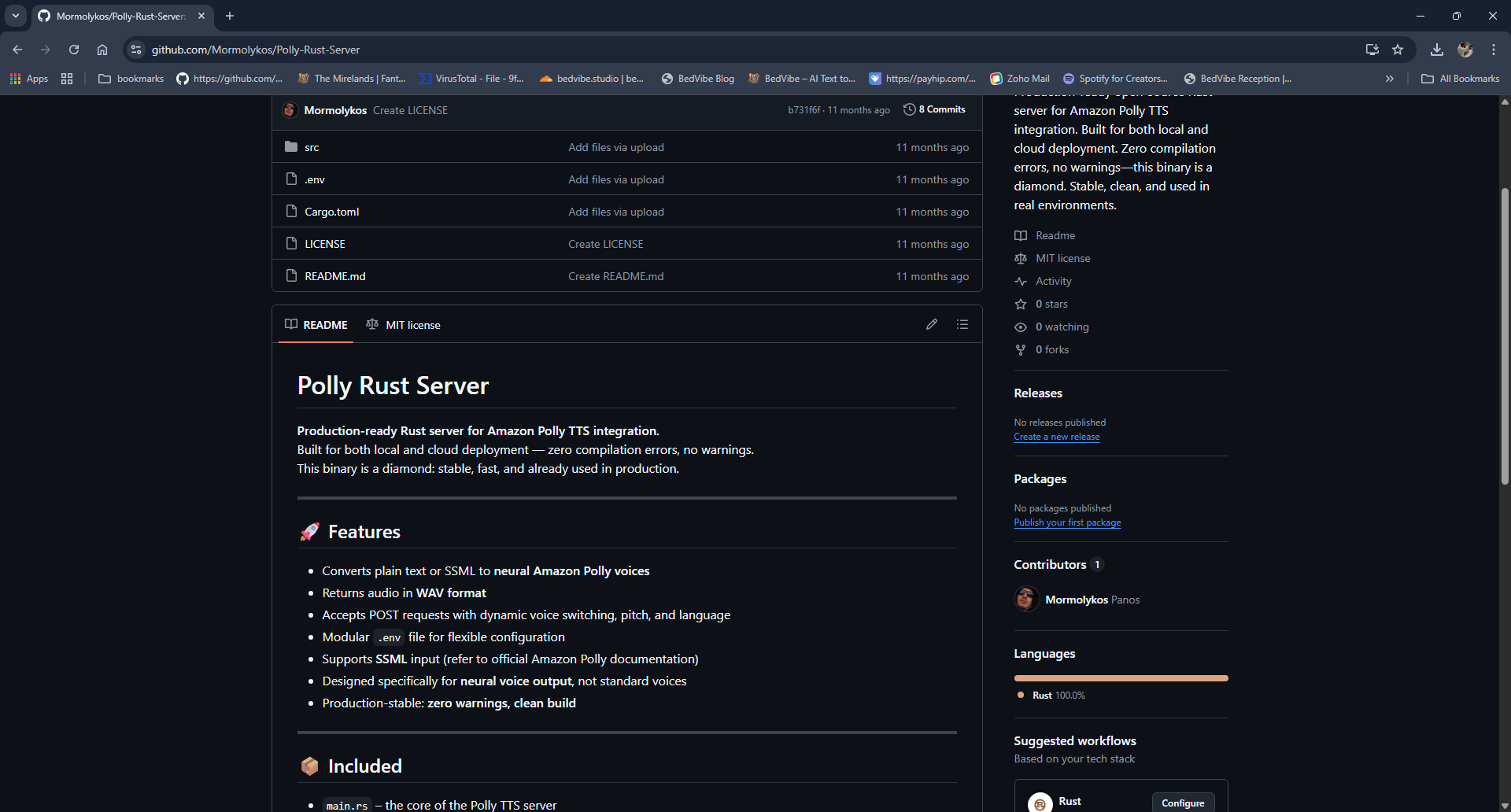
Task: Open Chrome three-dot menu
Action: pyautogui.click(x=1494, y=50)
